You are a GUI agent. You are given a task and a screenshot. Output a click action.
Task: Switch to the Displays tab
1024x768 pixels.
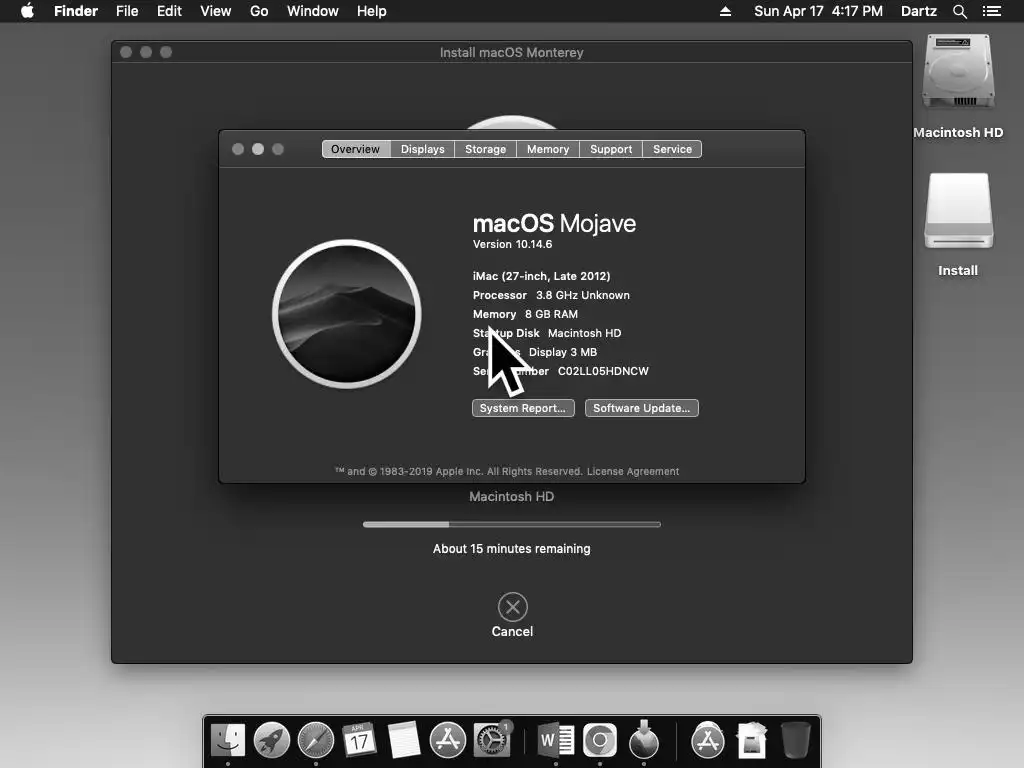point(423,149)
